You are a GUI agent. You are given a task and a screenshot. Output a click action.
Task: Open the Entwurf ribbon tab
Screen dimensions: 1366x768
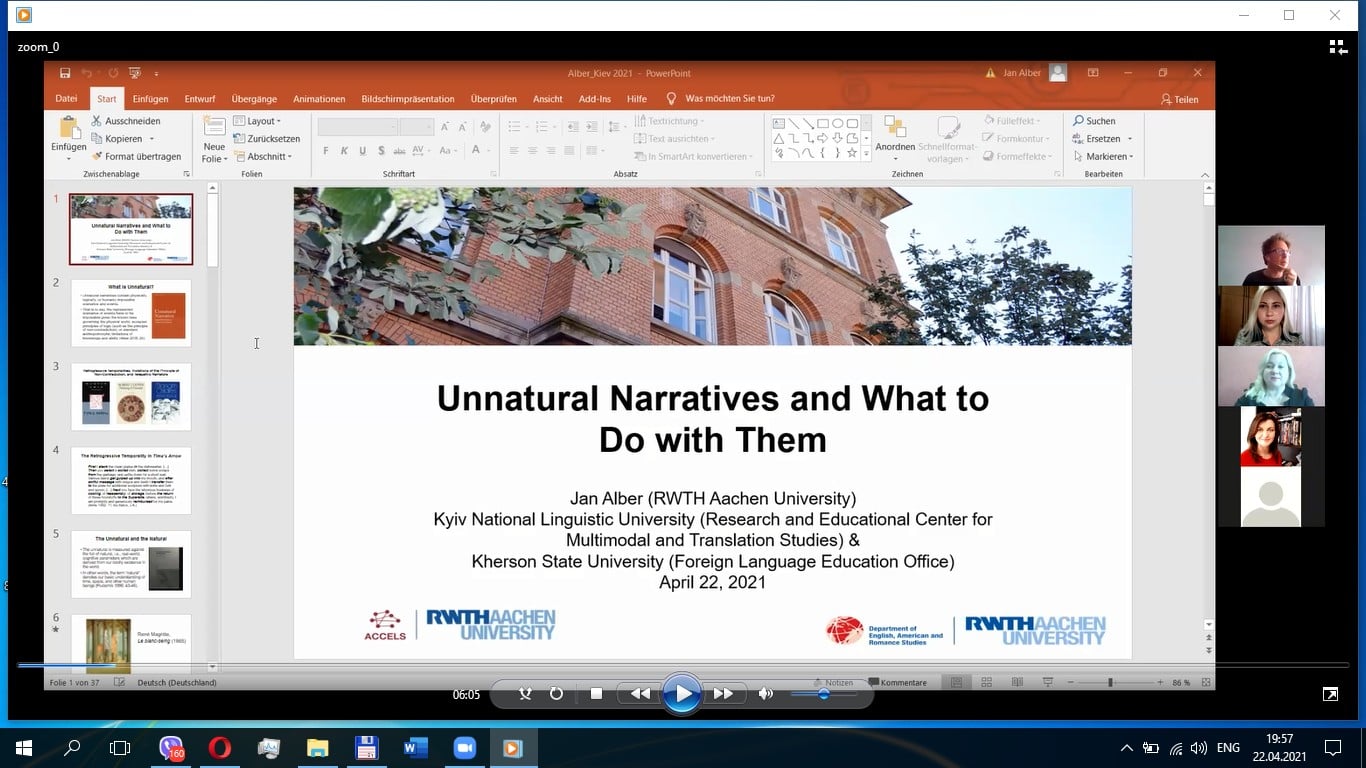200,99
